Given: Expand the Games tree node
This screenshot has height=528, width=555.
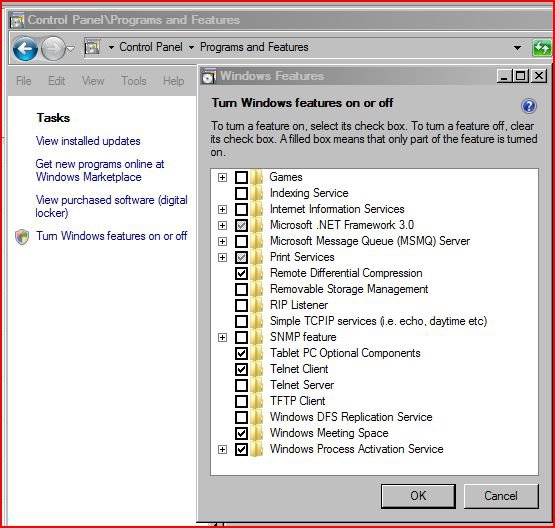Looking at the screenshot, I should 222,177.
